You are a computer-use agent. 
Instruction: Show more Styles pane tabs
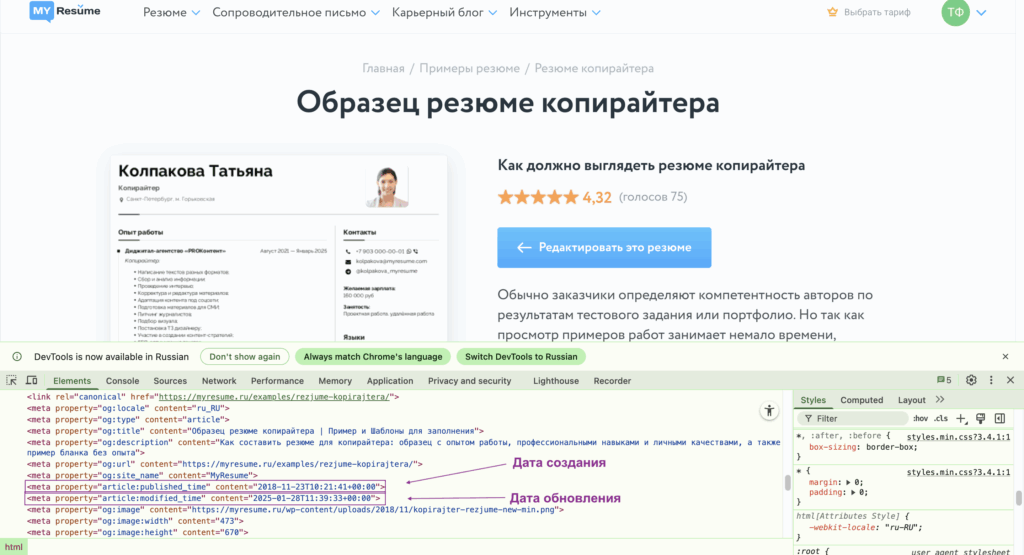pyautogui.click(x=940, y=400)
